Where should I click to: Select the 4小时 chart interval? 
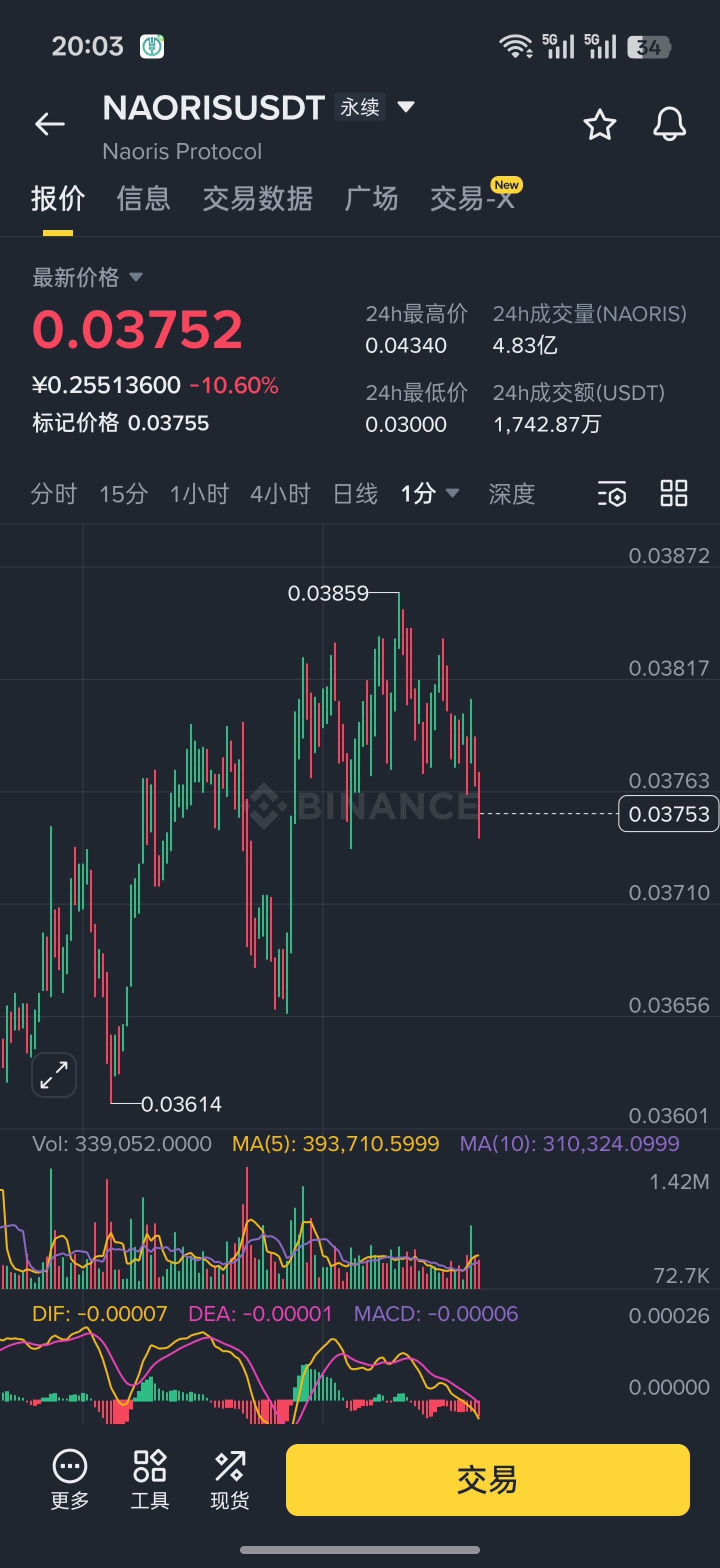(x=280, y=493)
